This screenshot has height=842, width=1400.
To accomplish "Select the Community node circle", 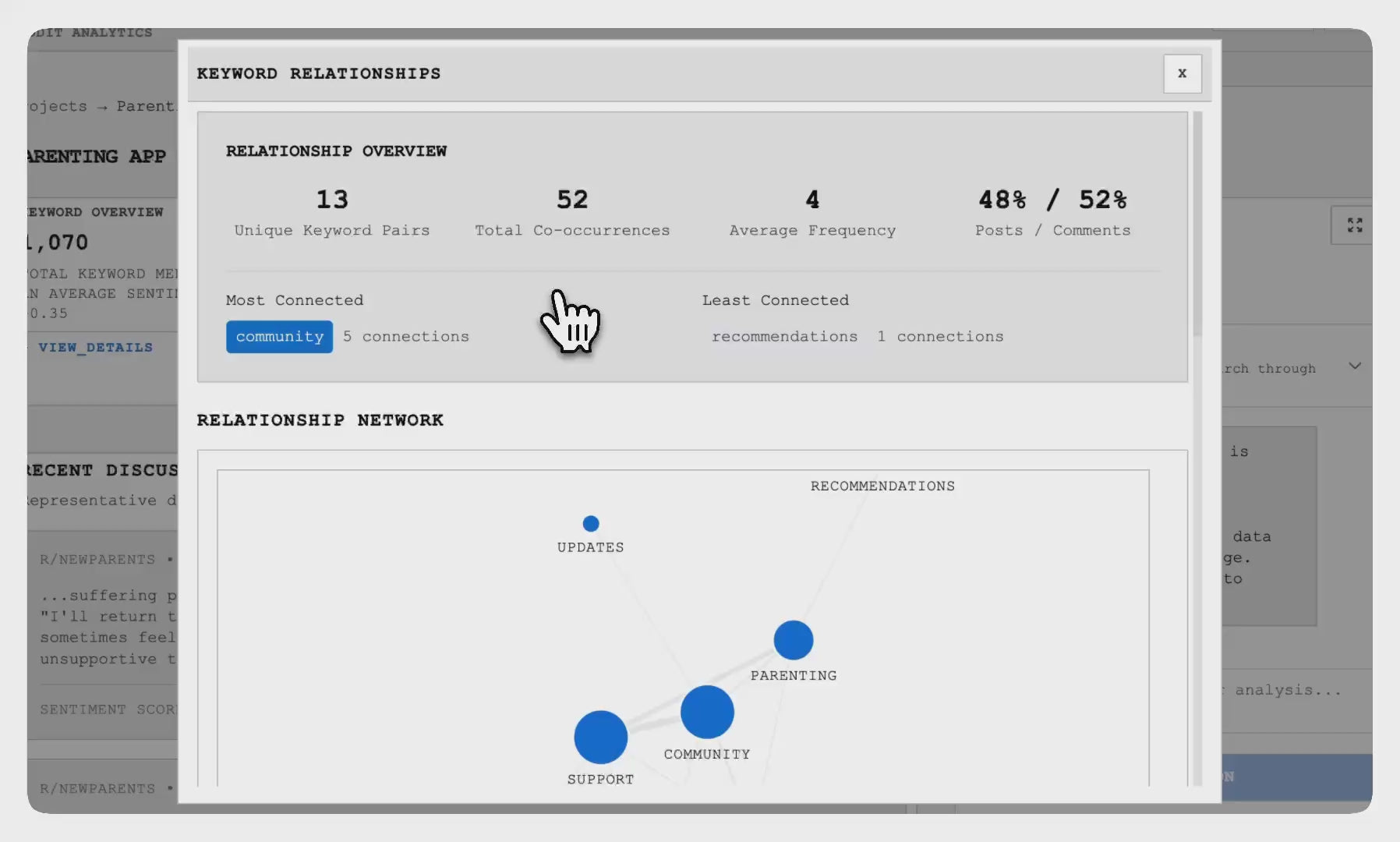I will tap(707, 712).
